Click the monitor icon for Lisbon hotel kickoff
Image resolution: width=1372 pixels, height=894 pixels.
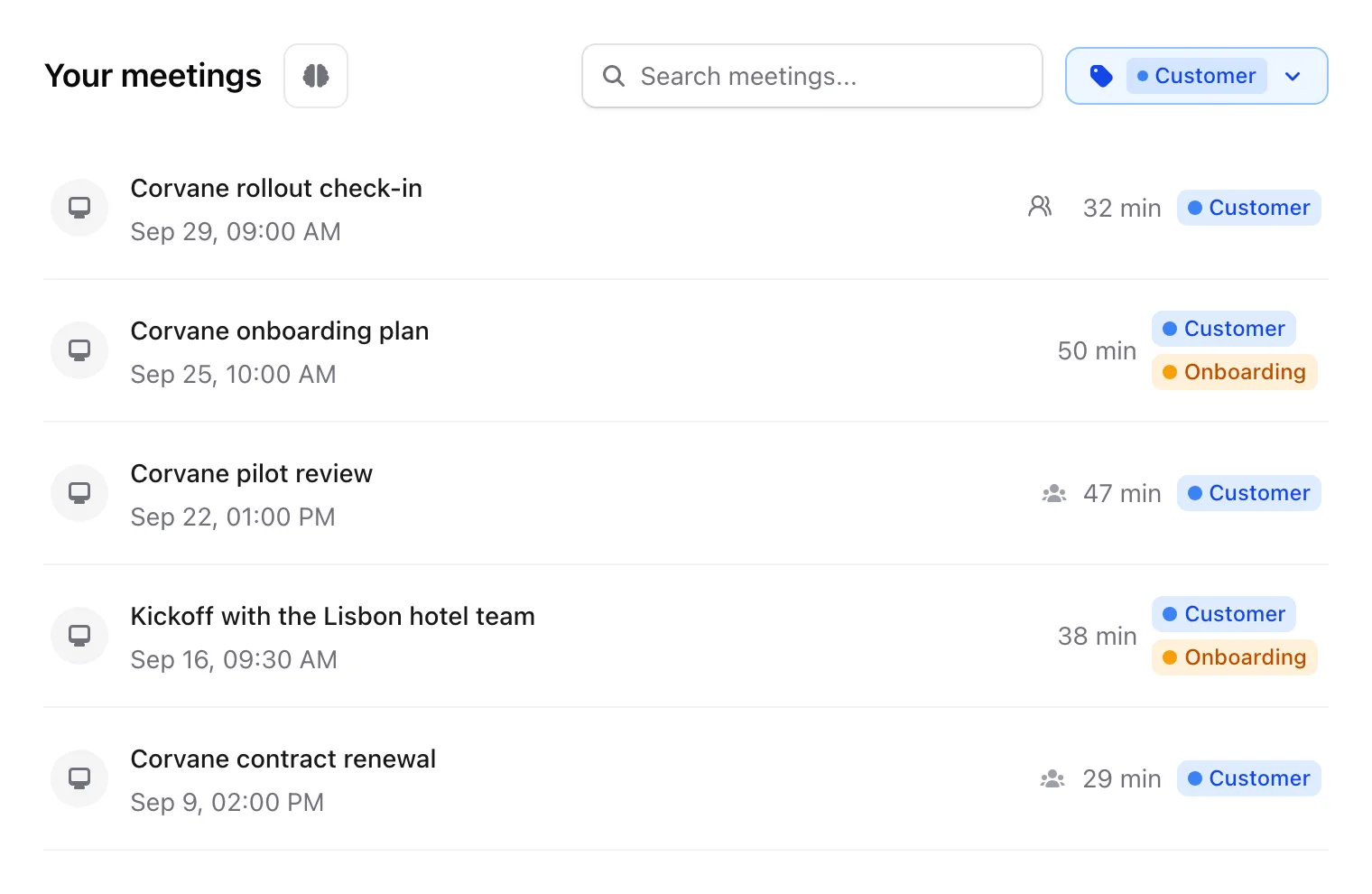[x=79, y=636]
